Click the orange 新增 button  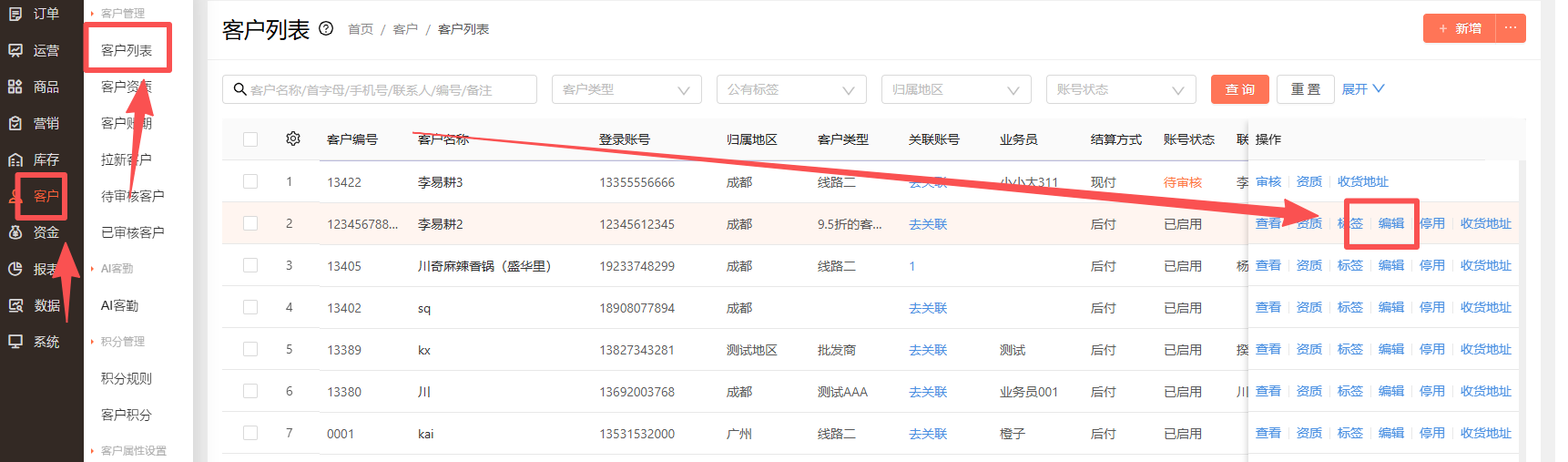click(x=1460, y=28)
